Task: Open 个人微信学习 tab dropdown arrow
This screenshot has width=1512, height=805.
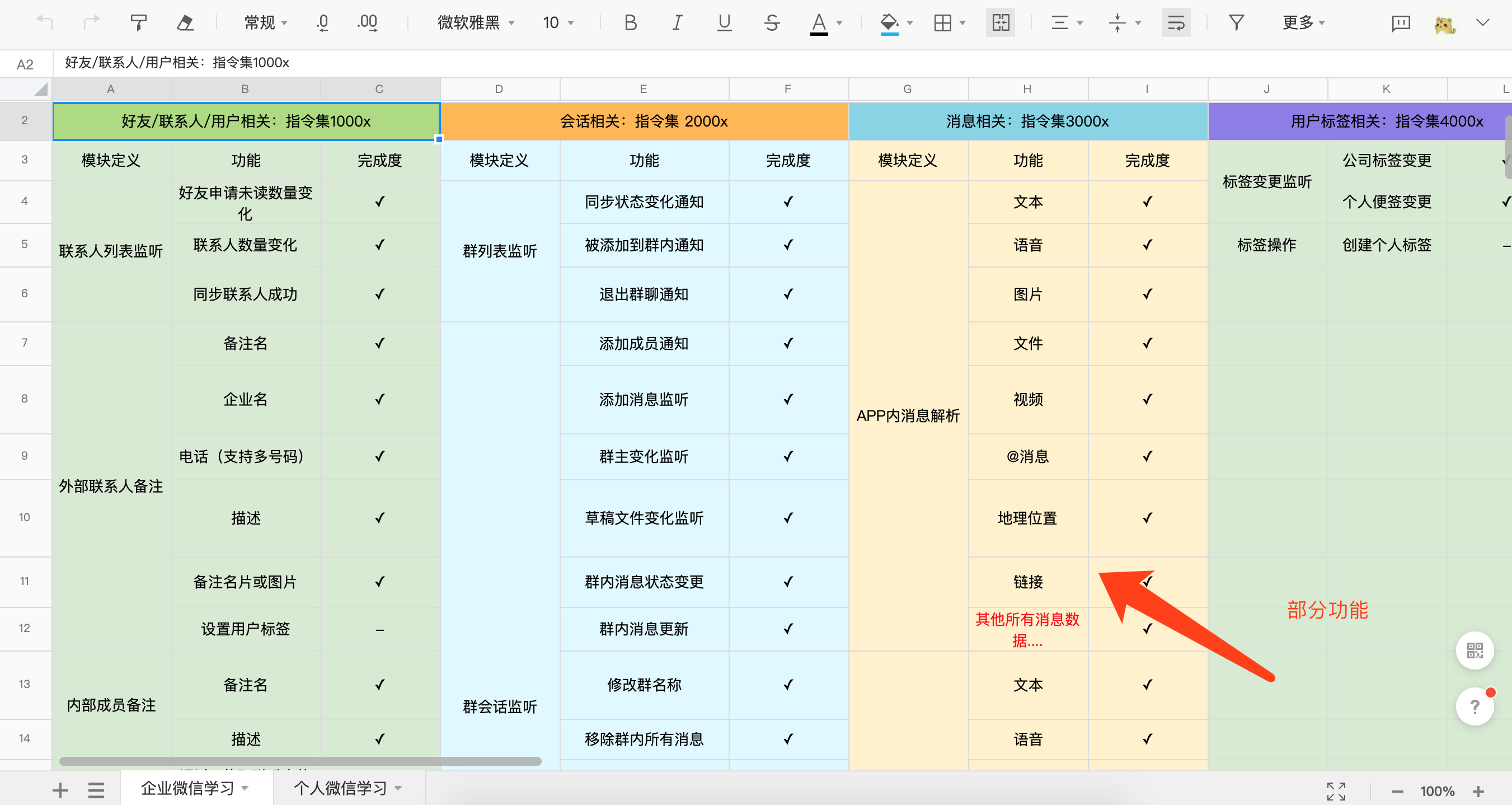Action: tap(398, 789)
